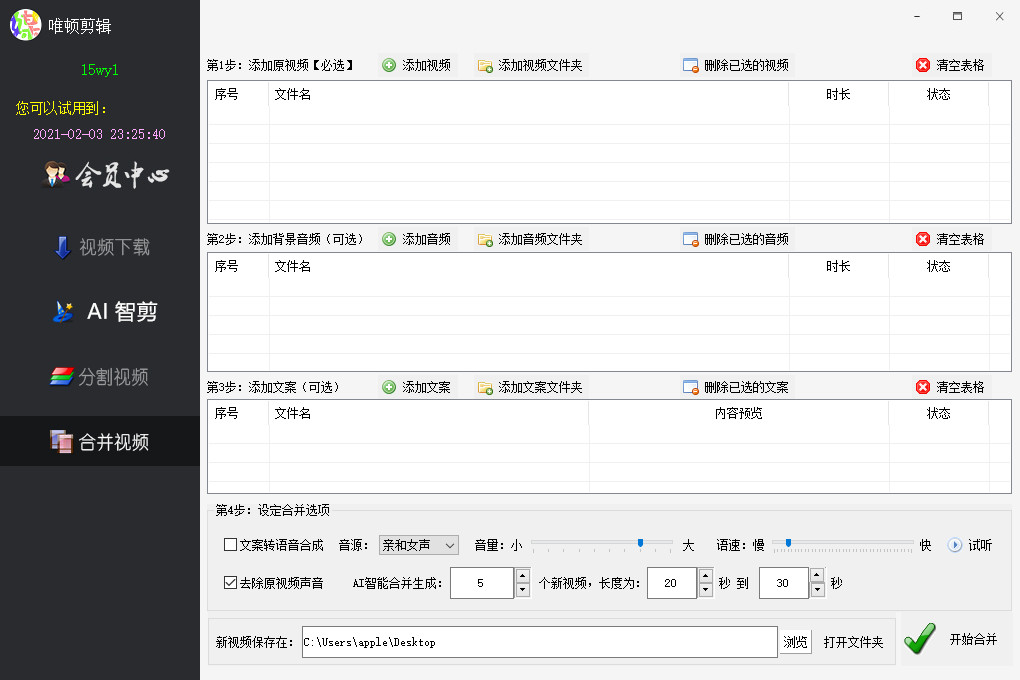This screenshot has width=1020, height=680.
Task: Add audio with 添加音频
Action: (418, 239)
